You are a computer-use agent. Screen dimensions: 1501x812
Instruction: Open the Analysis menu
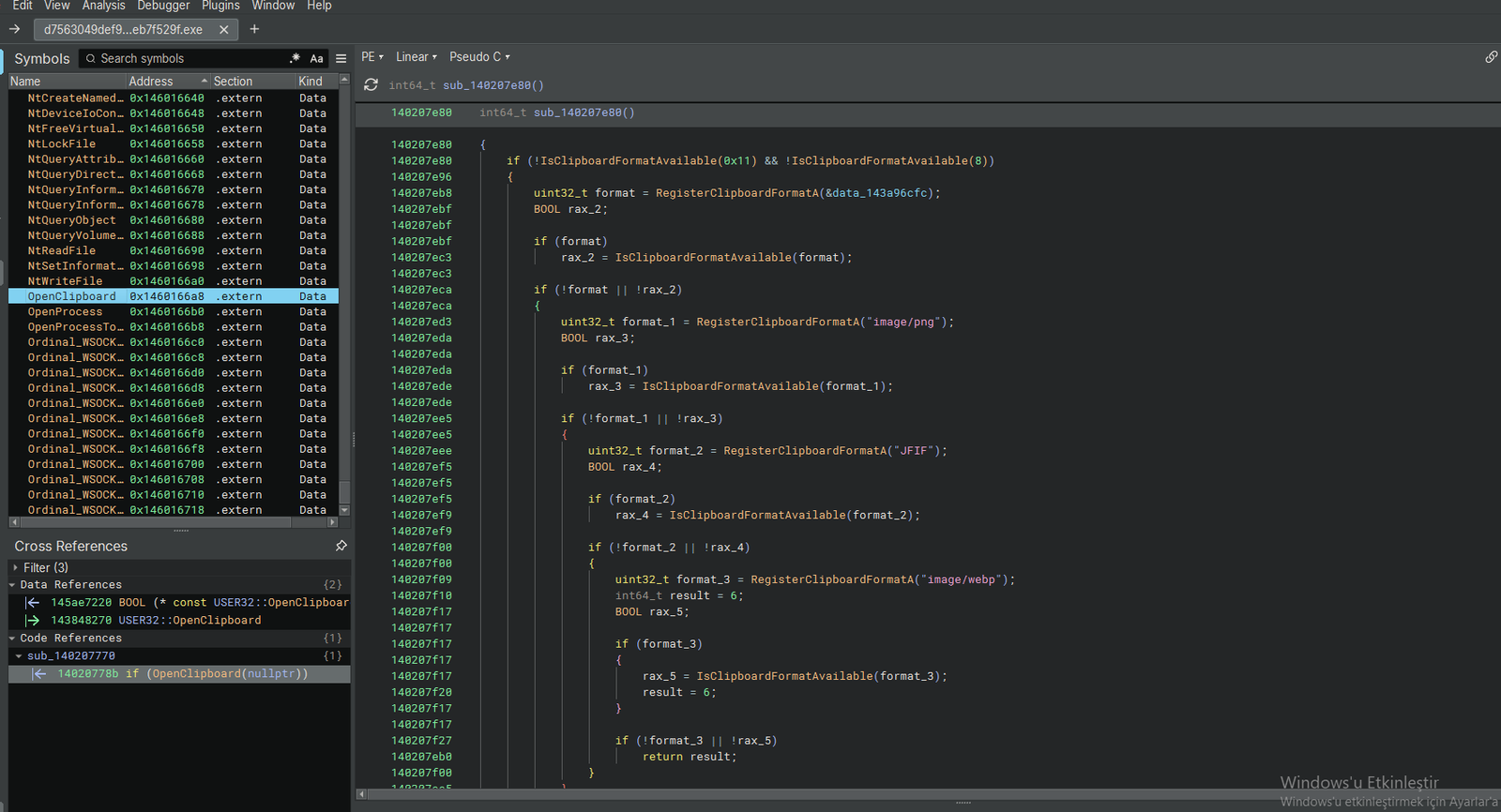[103, 6]
